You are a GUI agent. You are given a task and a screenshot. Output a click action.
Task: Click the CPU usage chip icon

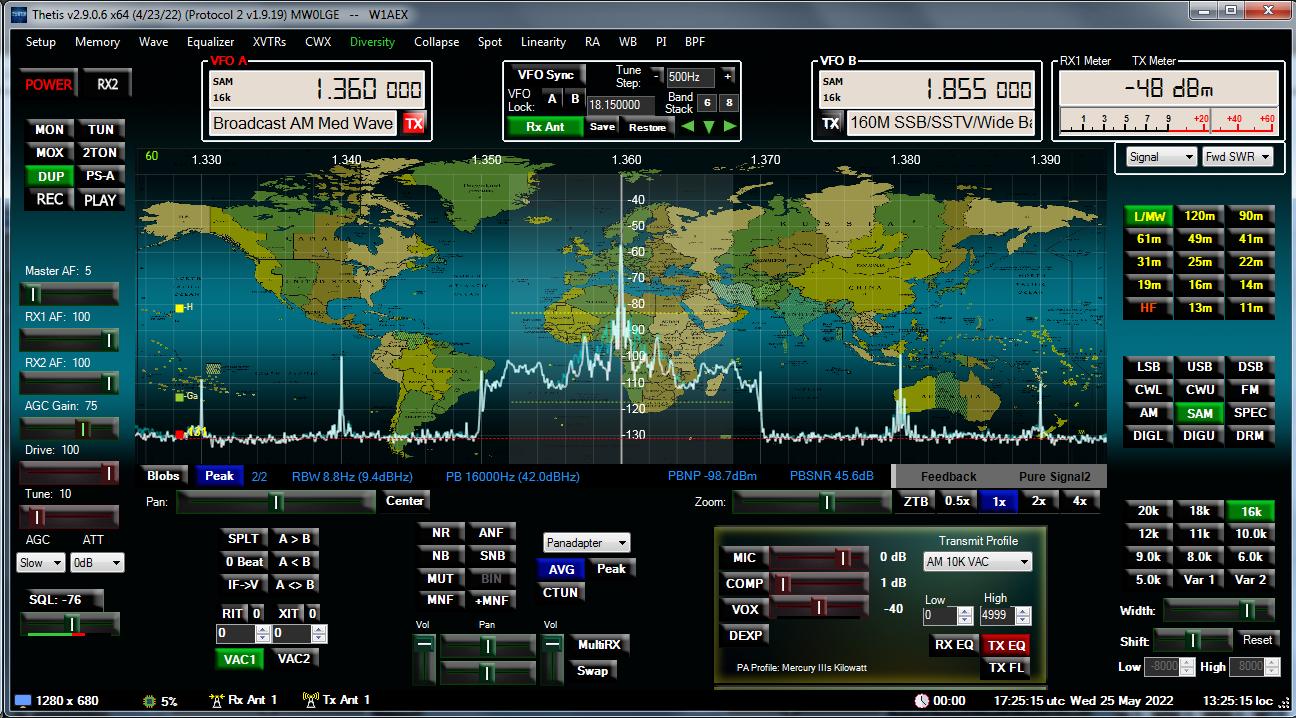[149, 701]
